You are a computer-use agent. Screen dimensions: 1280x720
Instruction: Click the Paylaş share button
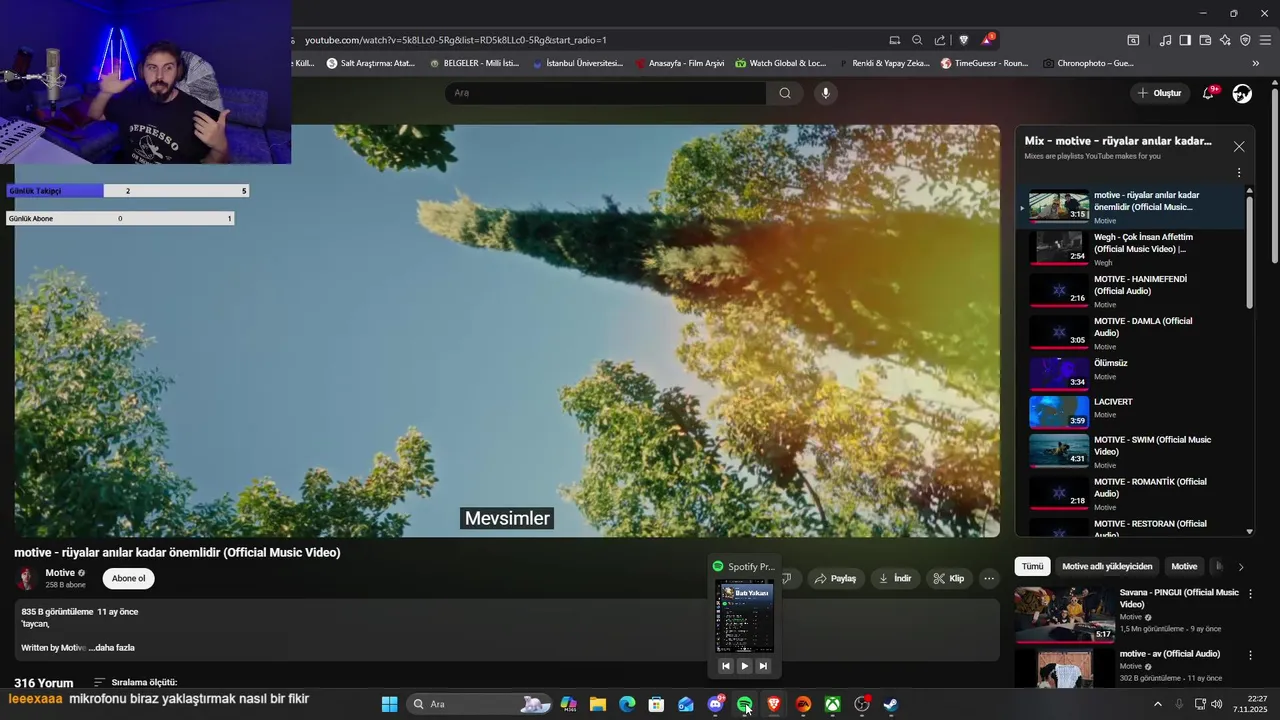pos(835,578)
